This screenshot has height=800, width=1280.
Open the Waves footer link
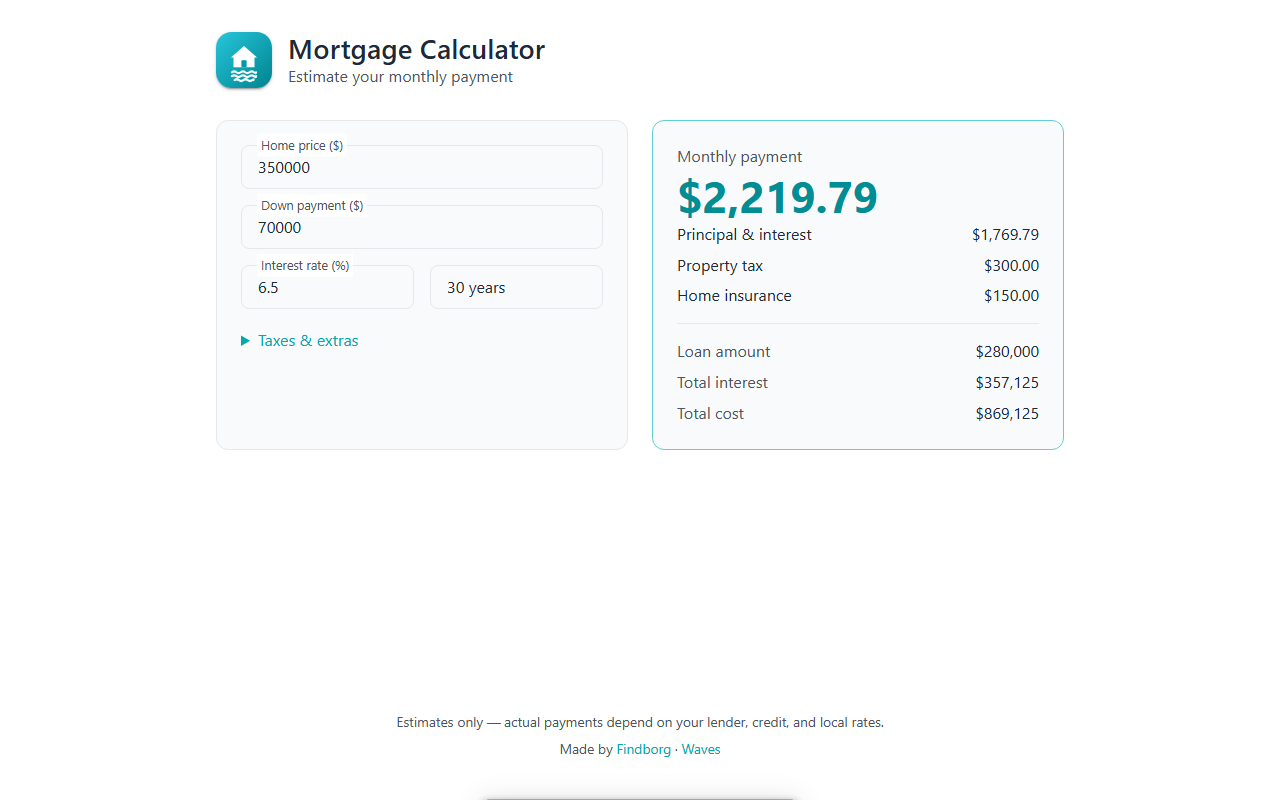[701, 749]
